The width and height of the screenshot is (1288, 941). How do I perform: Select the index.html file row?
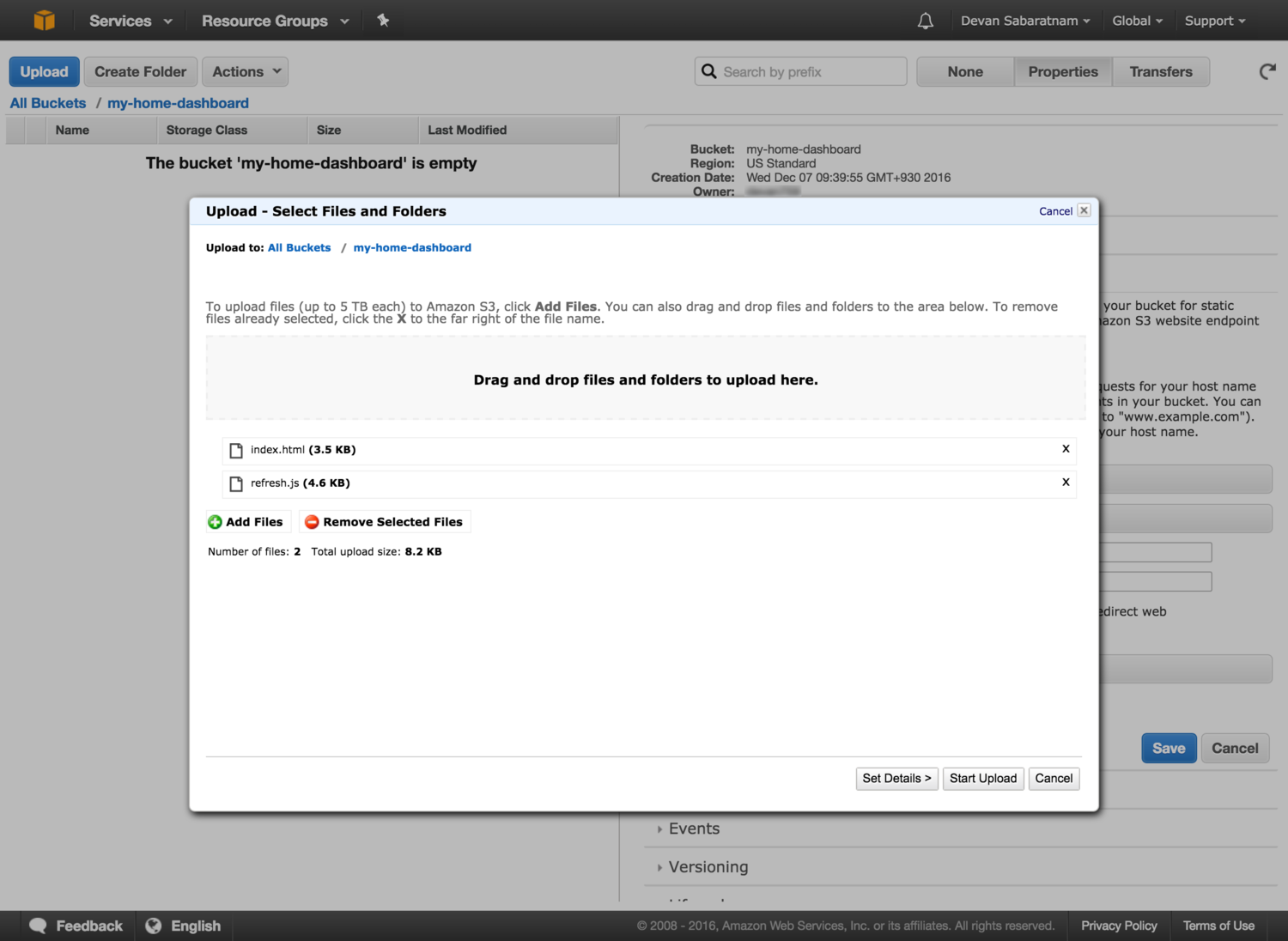pyautogui.click(x=649, y=451)
